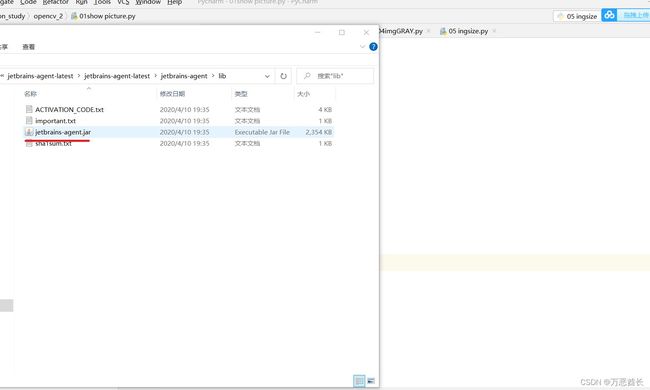Open the PyCharm Run menu

click(81, 2)
